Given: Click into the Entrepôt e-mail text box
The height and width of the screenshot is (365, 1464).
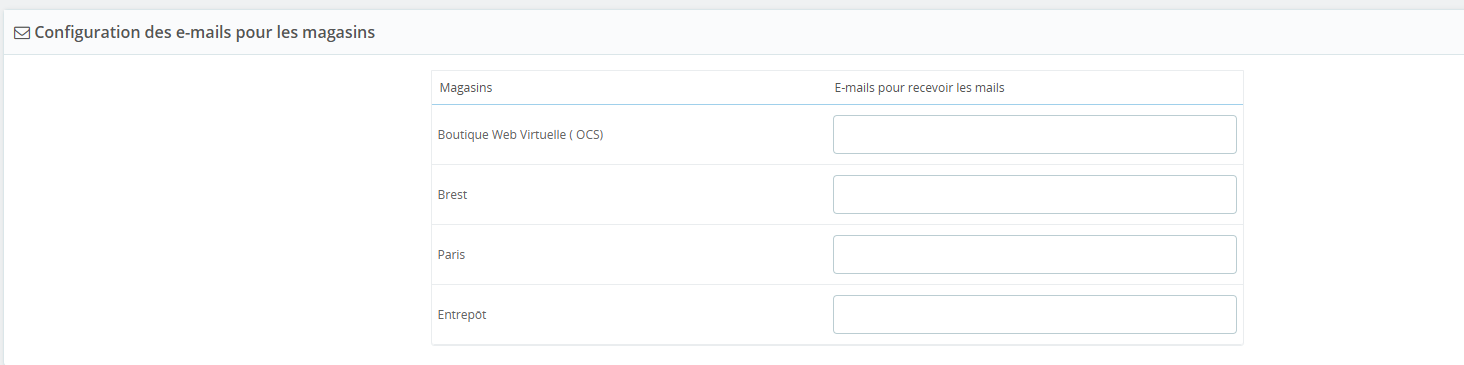Looking at the screenshot, I should pyautogui.click(x=1035, y=314).
